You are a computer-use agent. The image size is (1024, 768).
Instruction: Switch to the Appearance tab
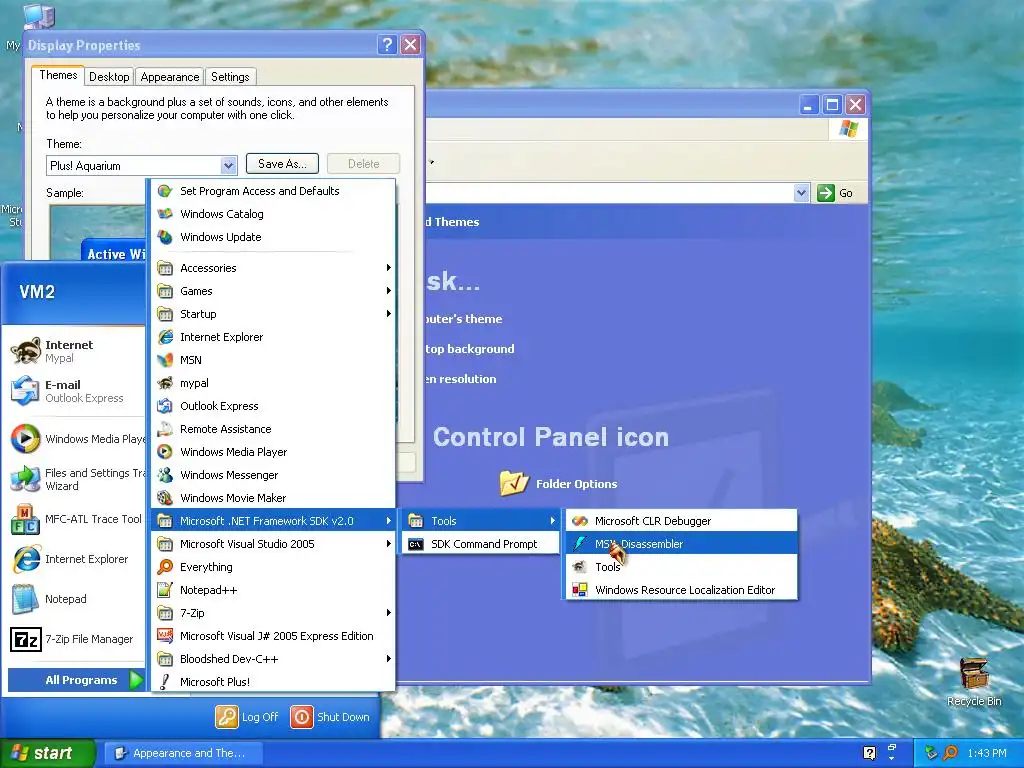[x=170, y=76]
